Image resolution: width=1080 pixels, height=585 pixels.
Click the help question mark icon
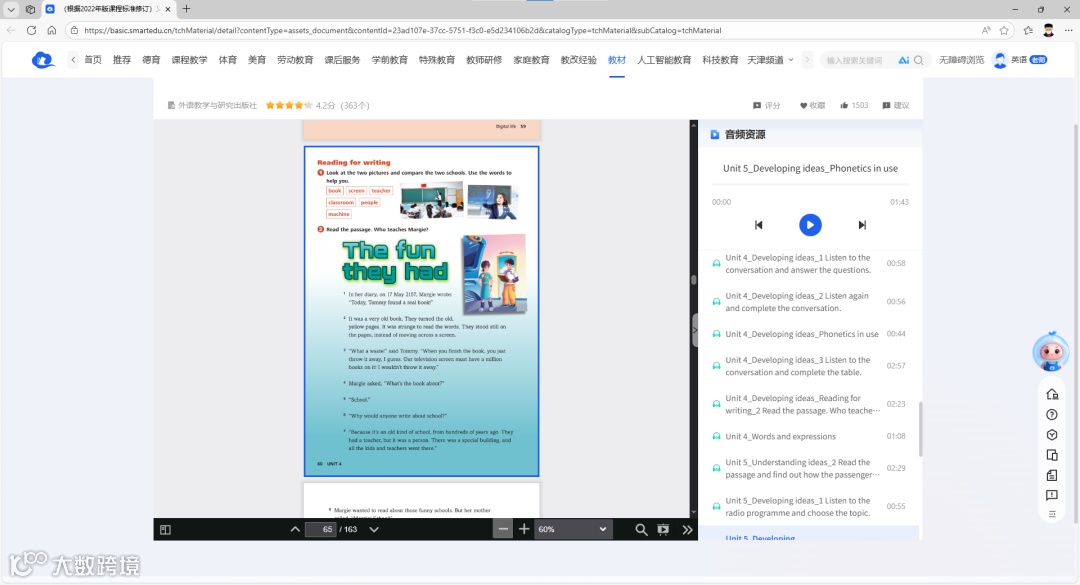pyautogui.click(x=1052, y=415)
